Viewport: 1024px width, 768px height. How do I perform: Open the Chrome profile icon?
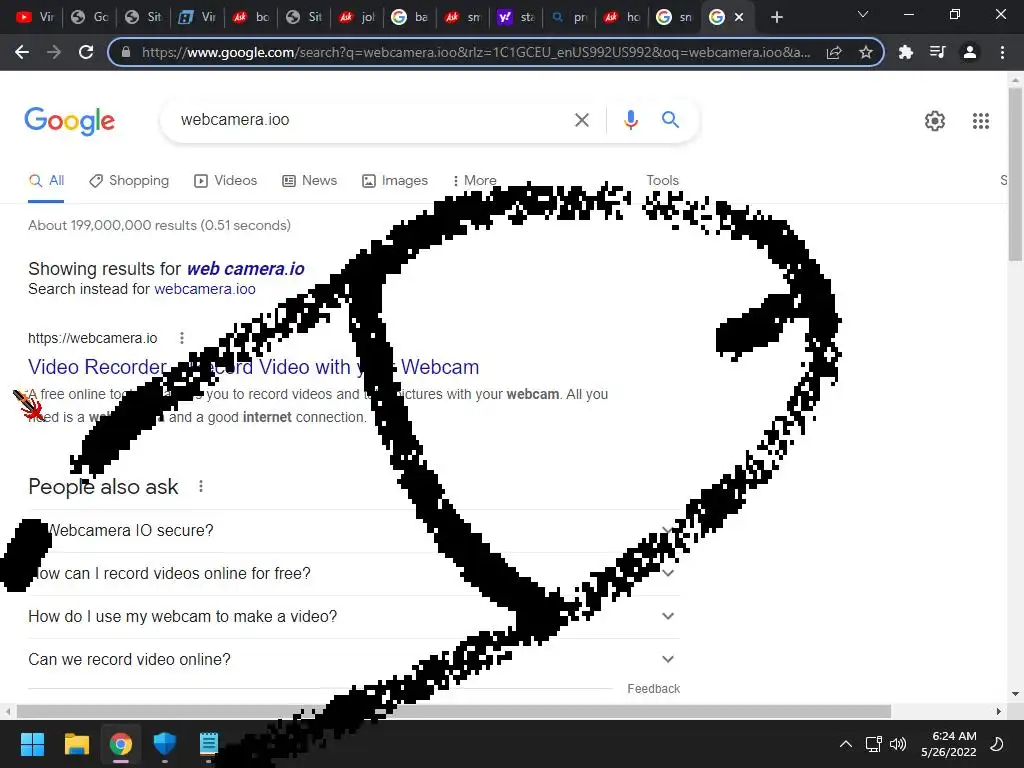click(970, 52)
